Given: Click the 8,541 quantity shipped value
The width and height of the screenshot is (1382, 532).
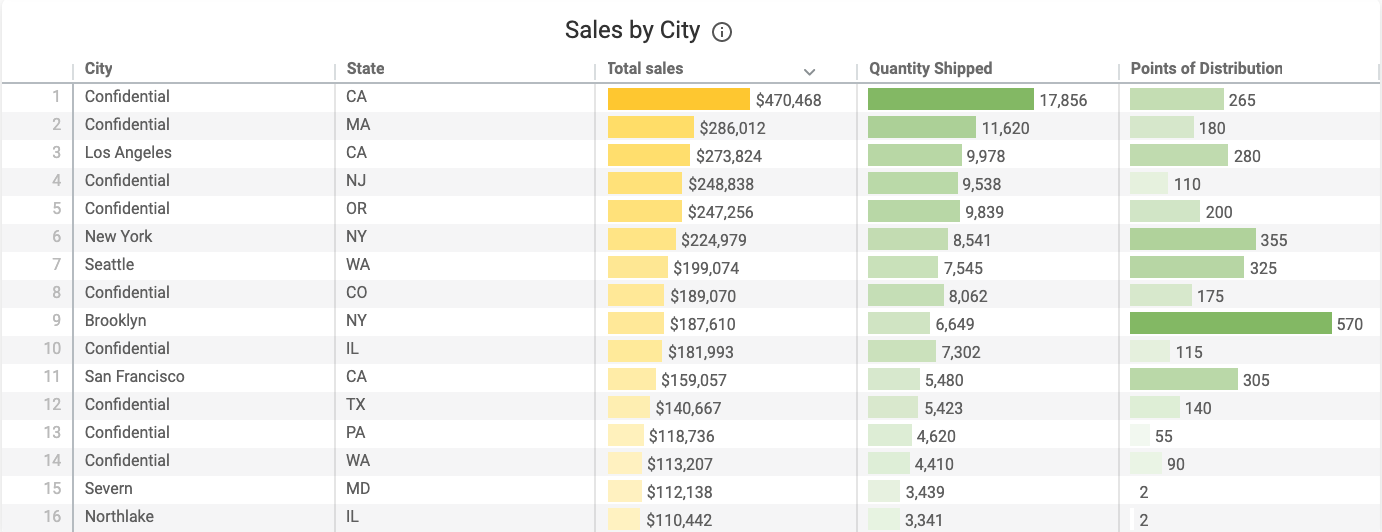Looking at the screenshot, I should point(972,240).
